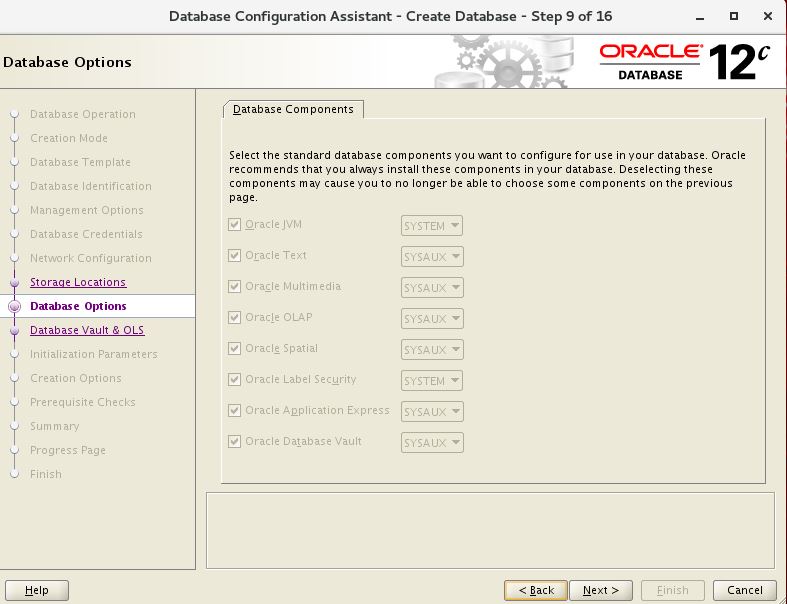The height and width of the screenshot is (604, 787).
Task: Click the Database Template step
Action: click(80, 162)
